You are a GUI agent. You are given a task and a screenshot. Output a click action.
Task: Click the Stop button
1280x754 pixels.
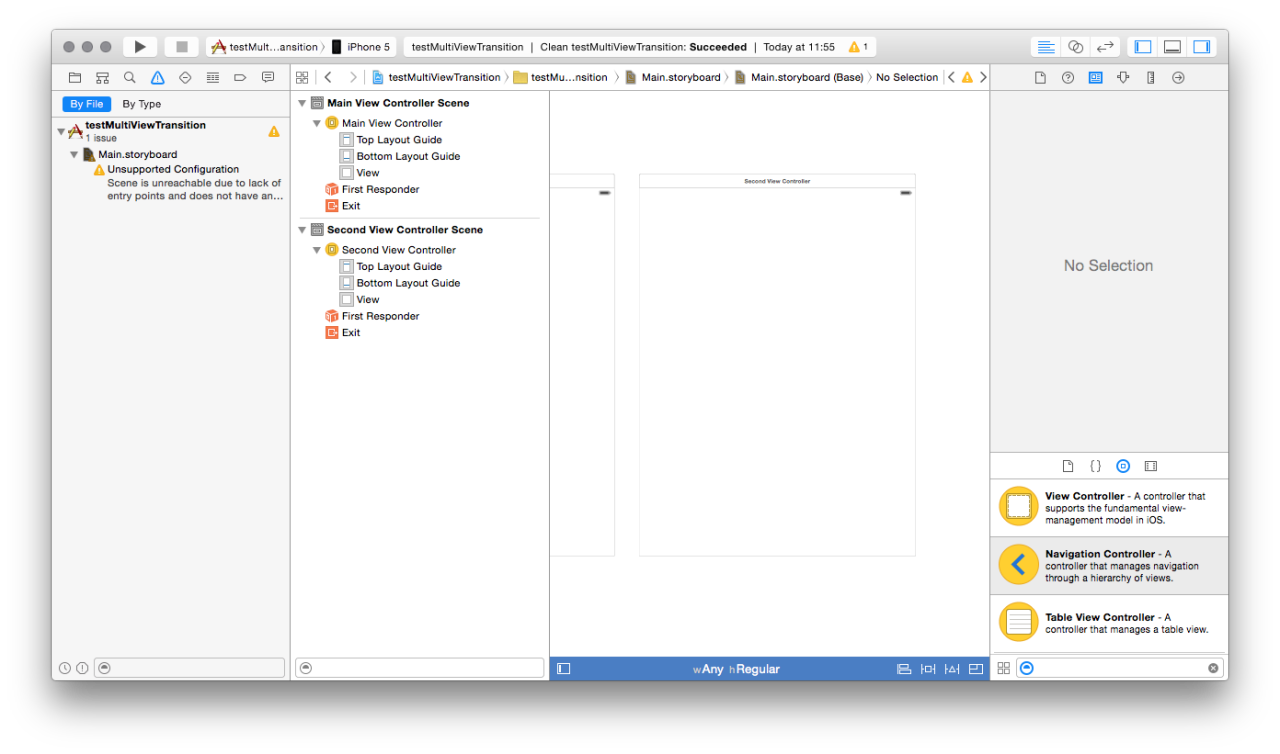pyautogui.click(x=181, y=46)
